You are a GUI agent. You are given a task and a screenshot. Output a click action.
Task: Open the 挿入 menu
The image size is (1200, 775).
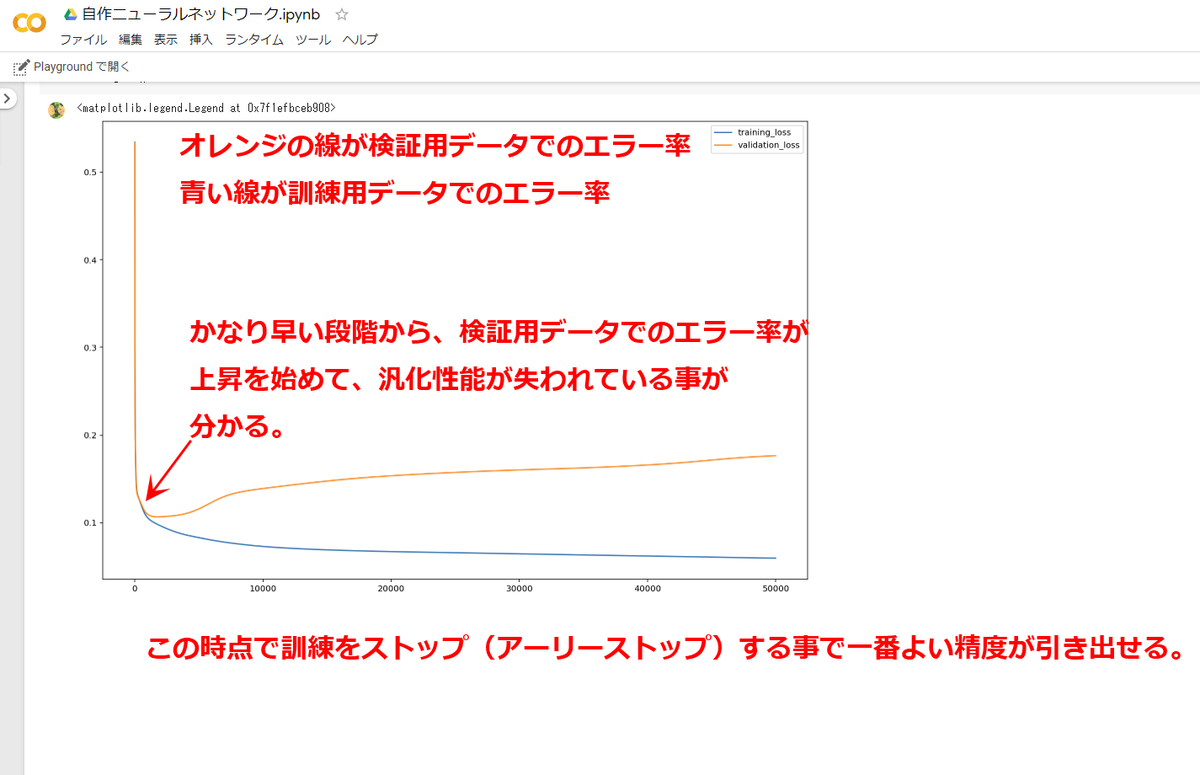(x=201, y=40)
